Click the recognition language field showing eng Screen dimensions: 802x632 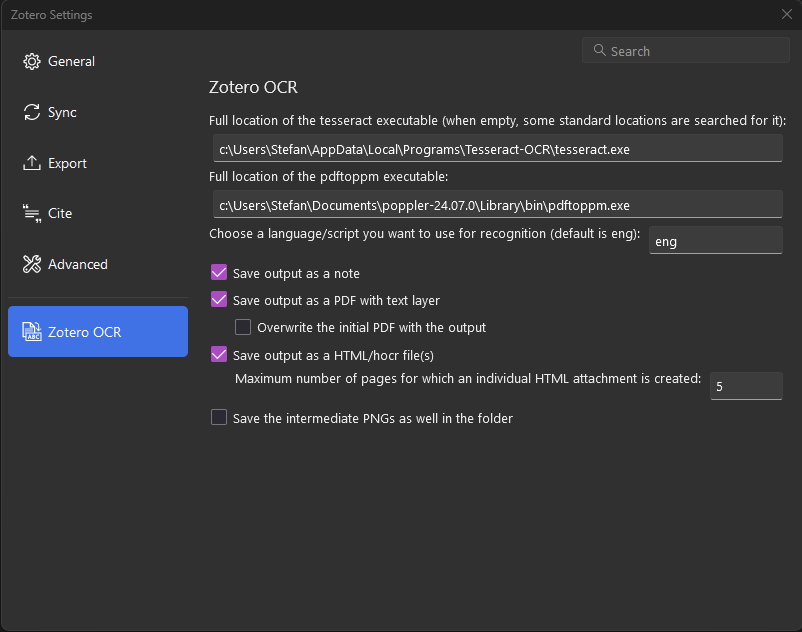coord(716,240)
